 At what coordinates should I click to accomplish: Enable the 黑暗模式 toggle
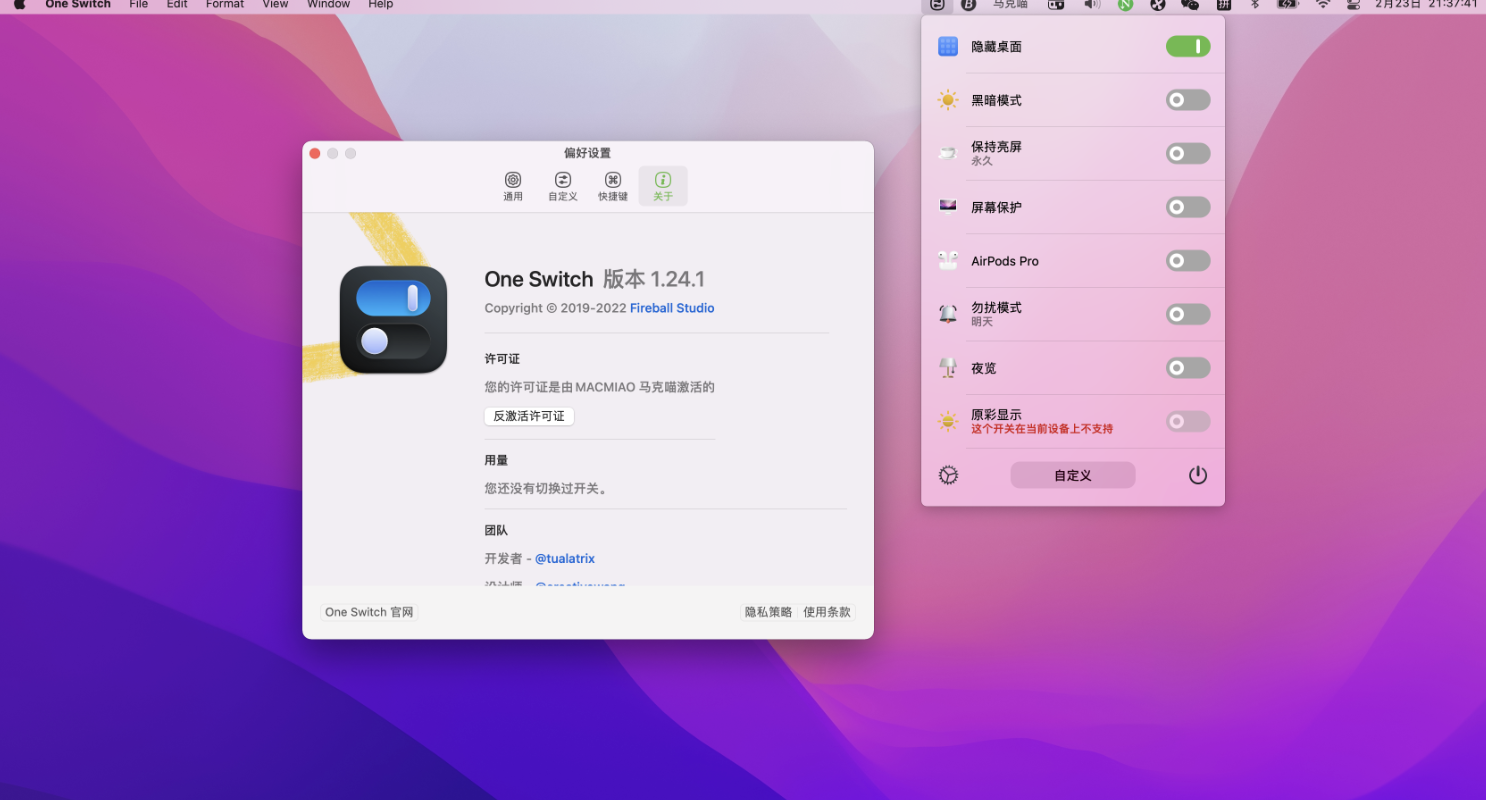1187,100
